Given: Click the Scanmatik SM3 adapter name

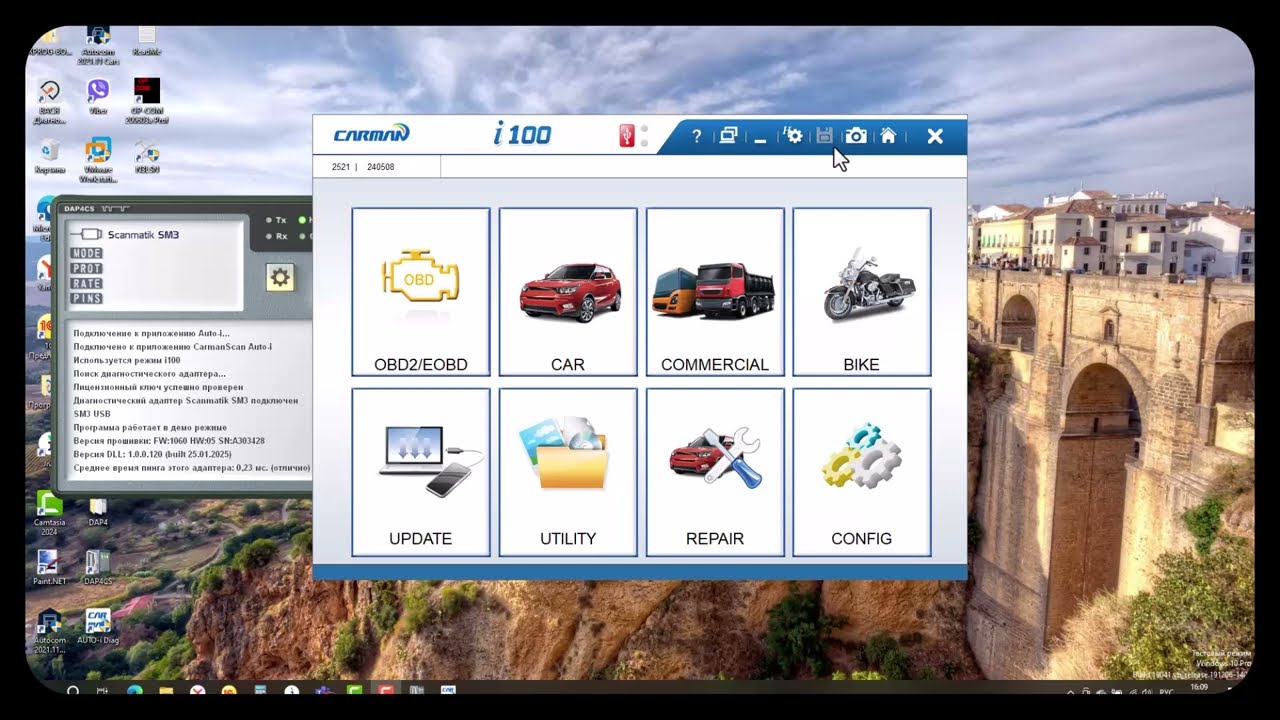Looking at the screenshot, I should pos(143,234).
